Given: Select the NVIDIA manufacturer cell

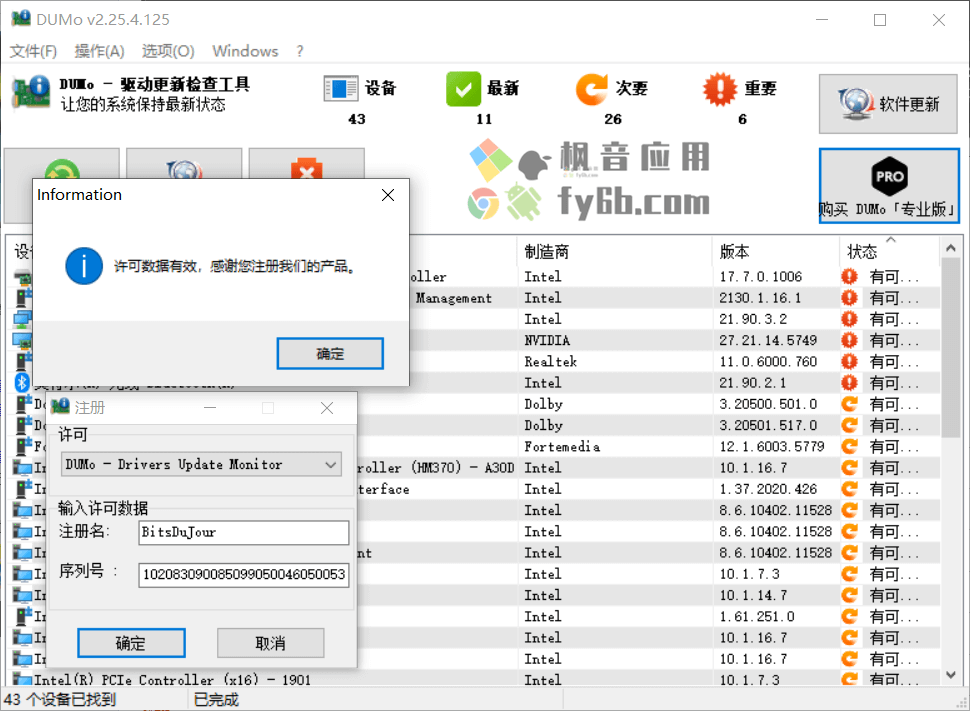Looking at the screenshot, I should (547, 340).
